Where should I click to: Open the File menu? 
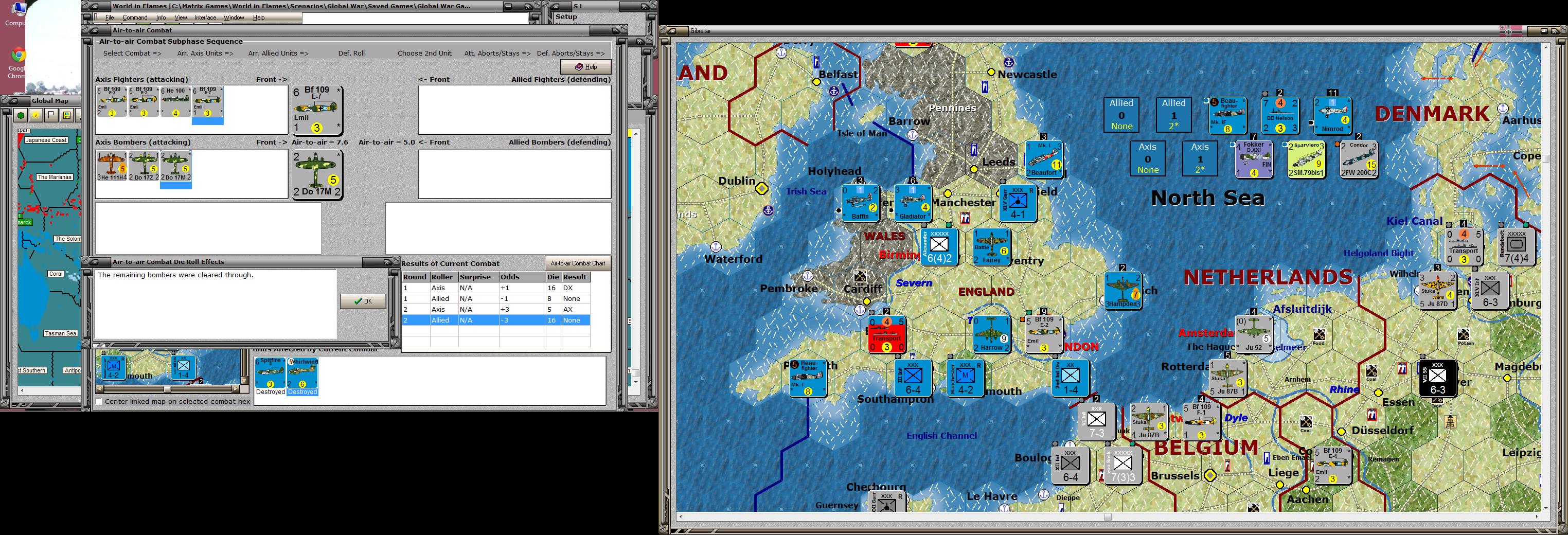[110, 17]
